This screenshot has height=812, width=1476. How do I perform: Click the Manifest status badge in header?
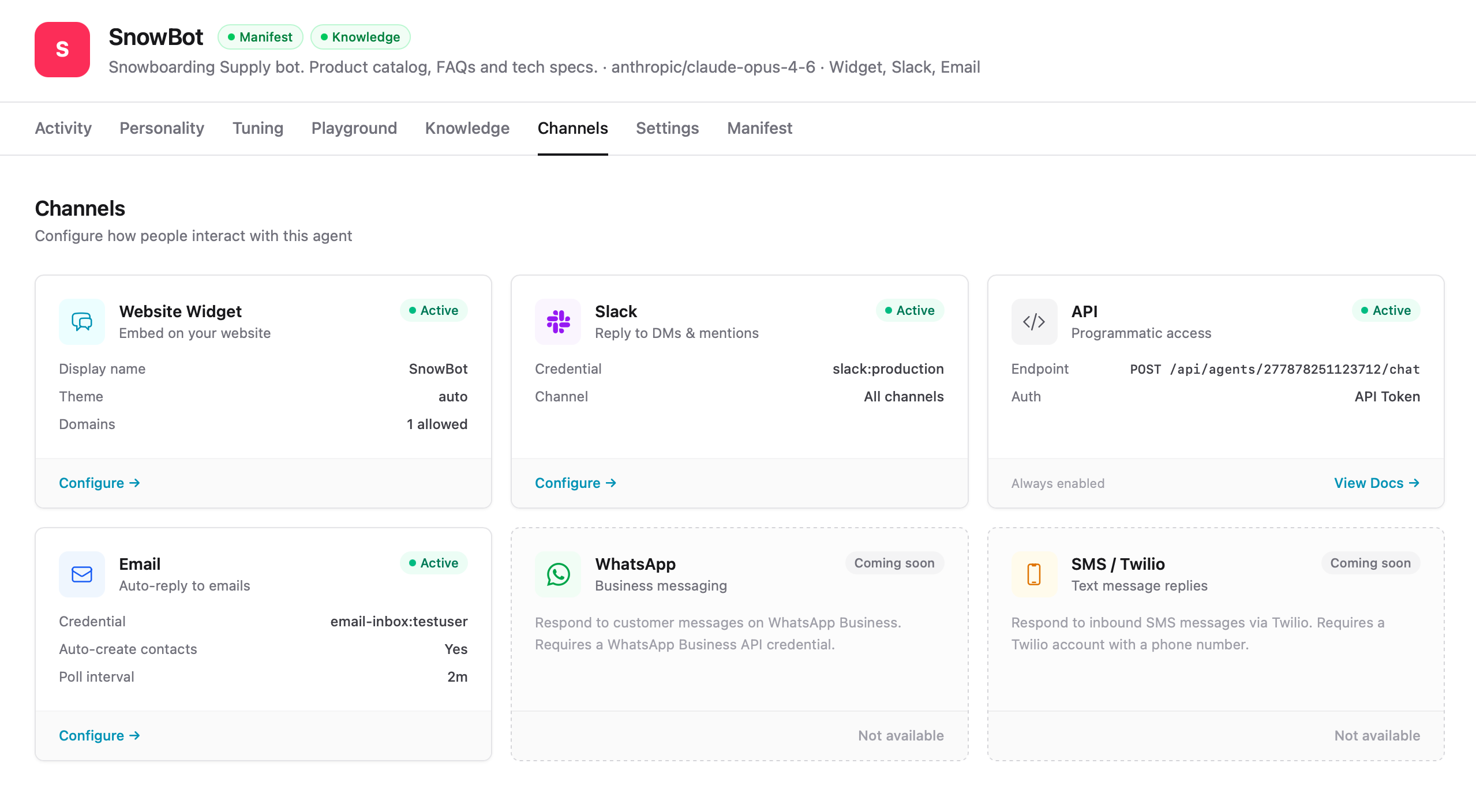coord(260,37)
